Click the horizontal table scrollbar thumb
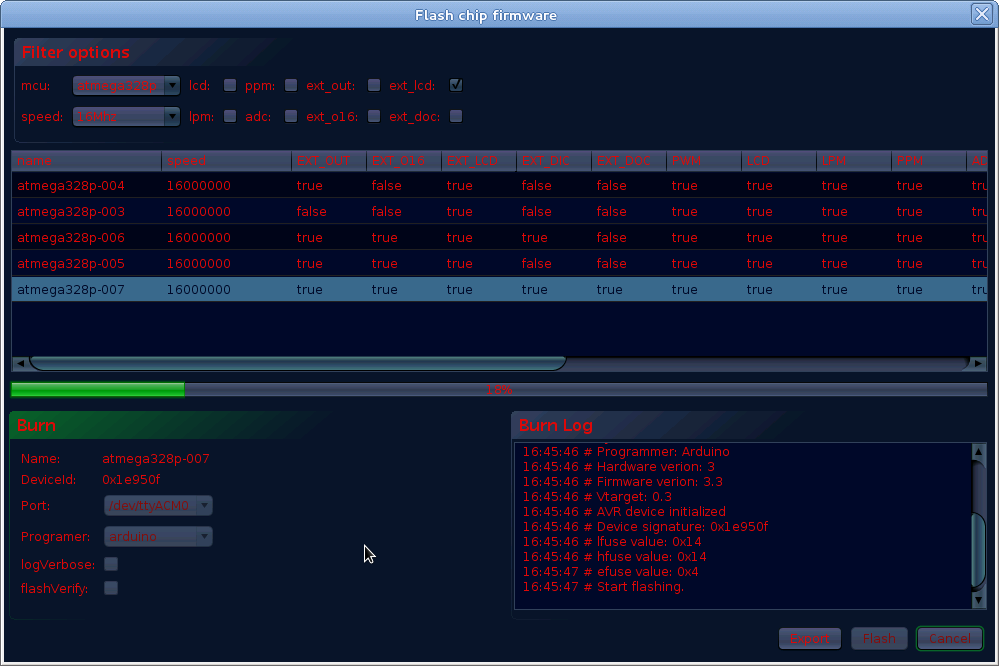Image resolution: width=999 pixels, height=666 pixels. (x=298, y=363)
